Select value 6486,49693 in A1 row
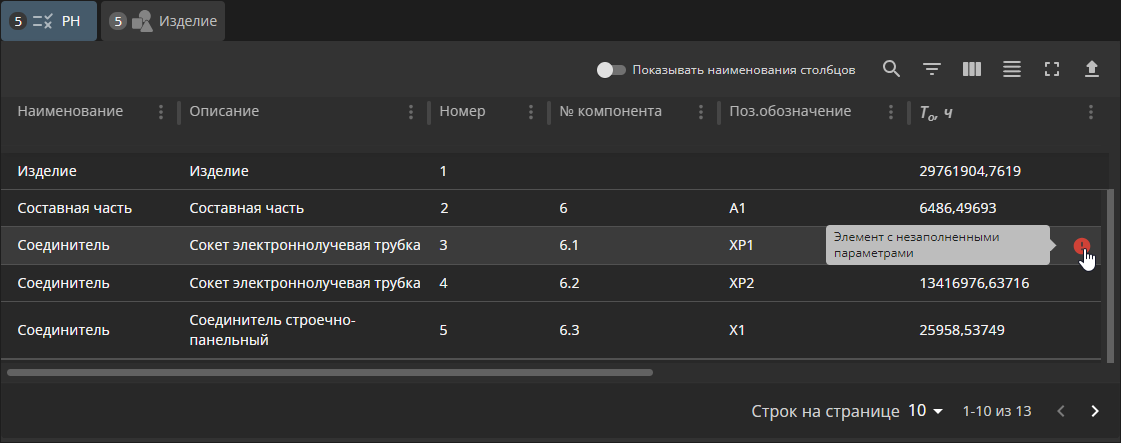 [x=958, y=209]
